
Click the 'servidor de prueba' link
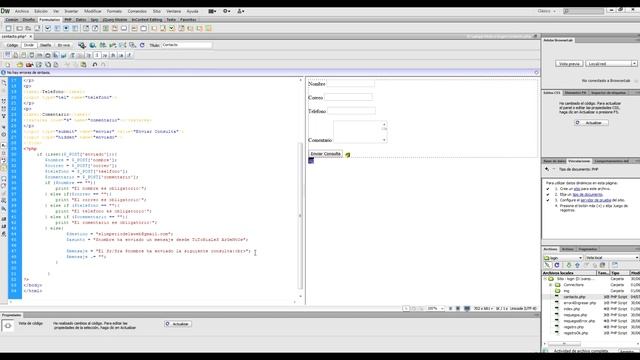point(596,200)
